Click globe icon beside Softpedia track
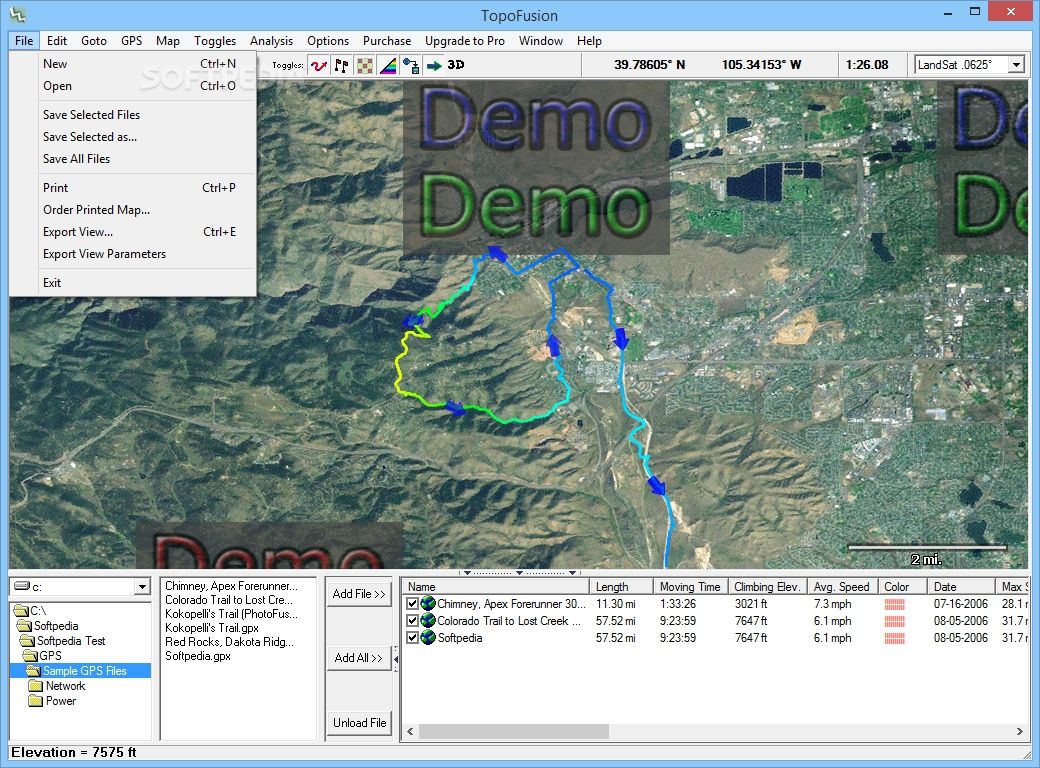The width and height of the screenshot is (1040, 768). 428,637
